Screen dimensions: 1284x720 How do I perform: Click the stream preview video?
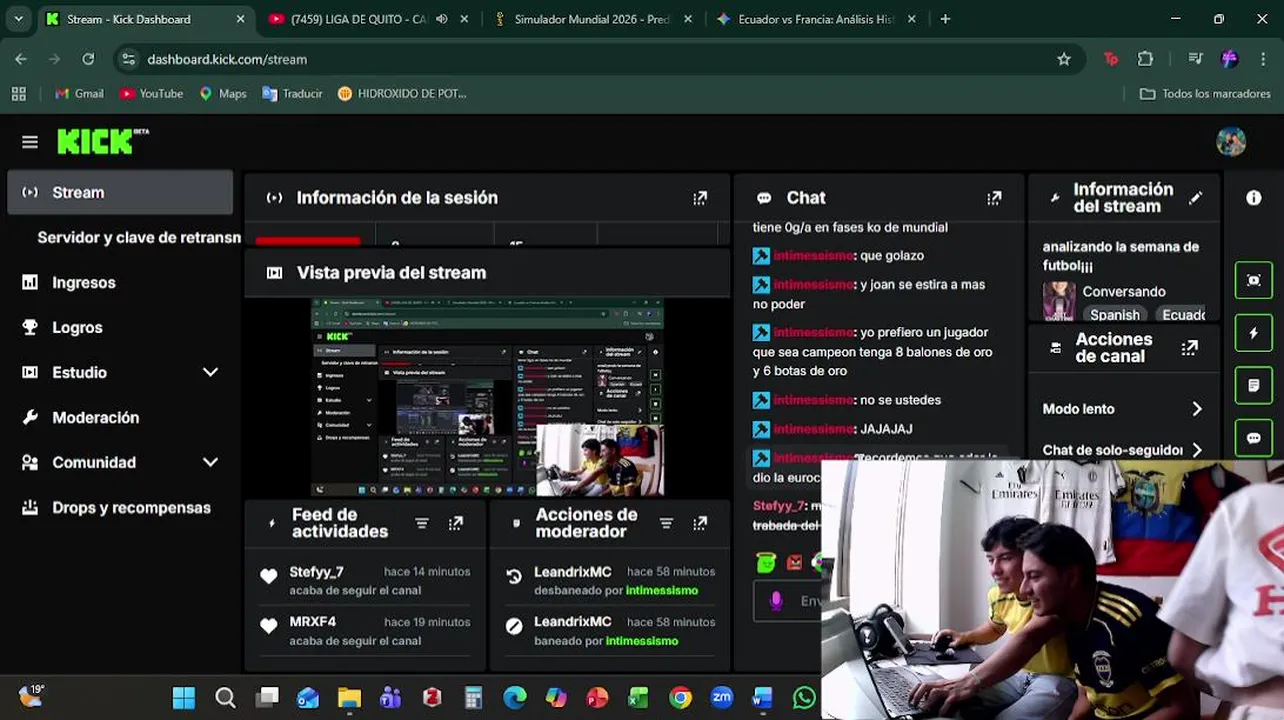487,397
